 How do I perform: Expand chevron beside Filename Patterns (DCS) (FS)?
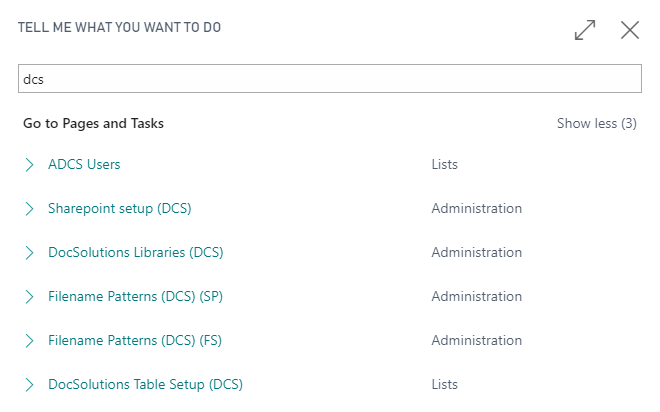pos(29,341)
